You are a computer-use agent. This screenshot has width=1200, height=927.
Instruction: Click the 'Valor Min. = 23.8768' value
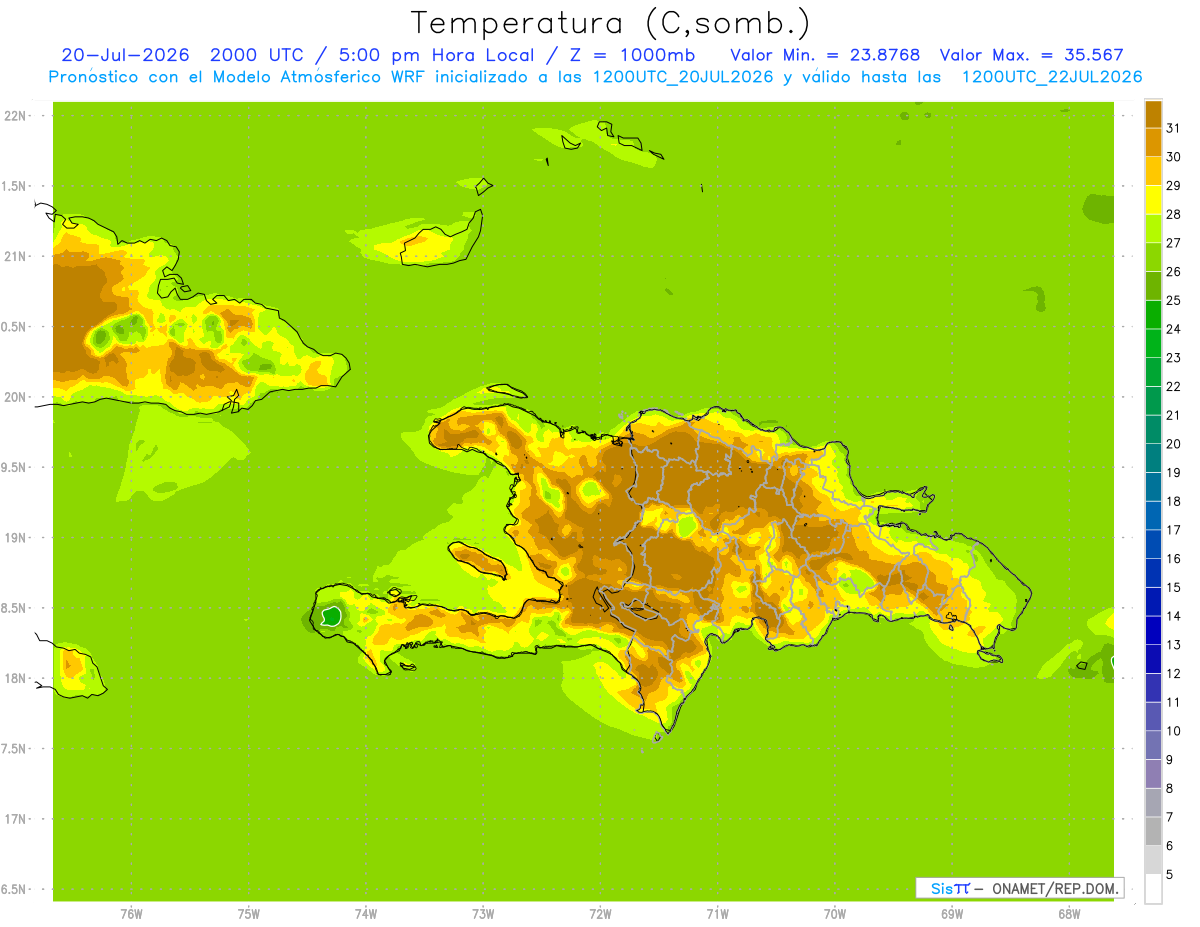(x=825, y=55)
